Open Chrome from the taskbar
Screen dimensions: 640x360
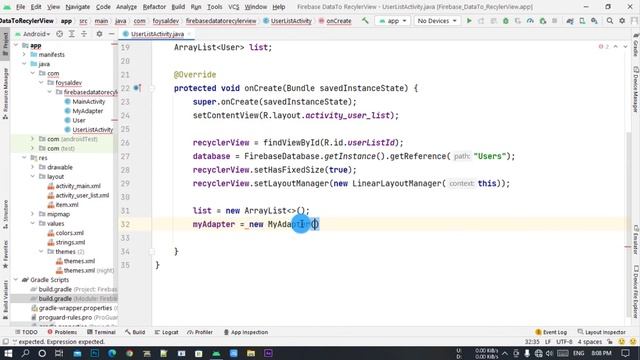click(129, 353)
